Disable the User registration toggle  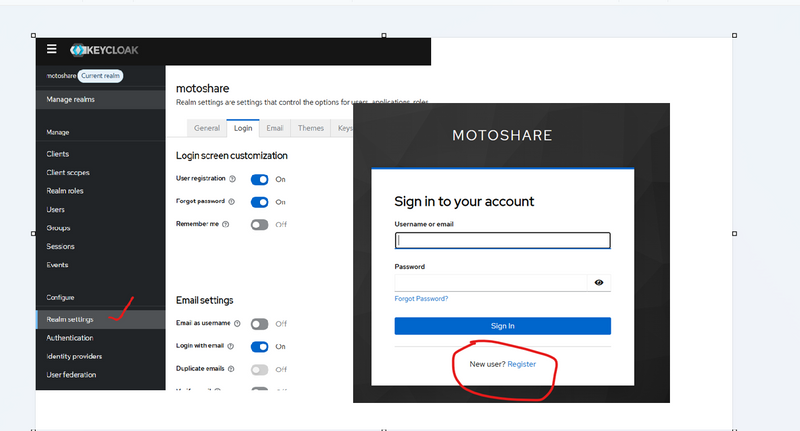coord(260,179)
